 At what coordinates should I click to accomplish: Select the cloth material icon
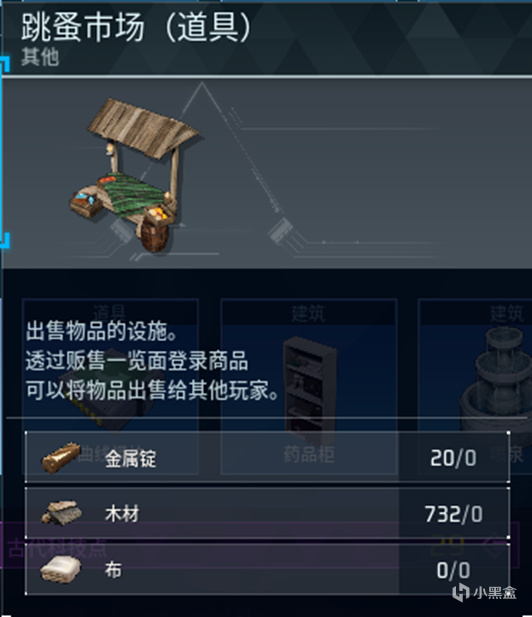coord(61,569)
